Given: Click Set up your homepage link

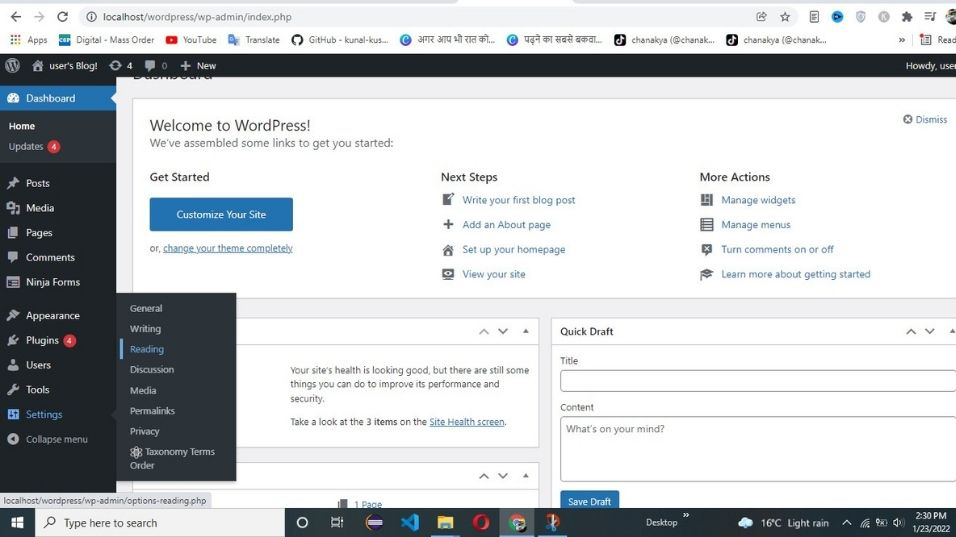Looking at the screenshot, I should (x=513, y=249).
